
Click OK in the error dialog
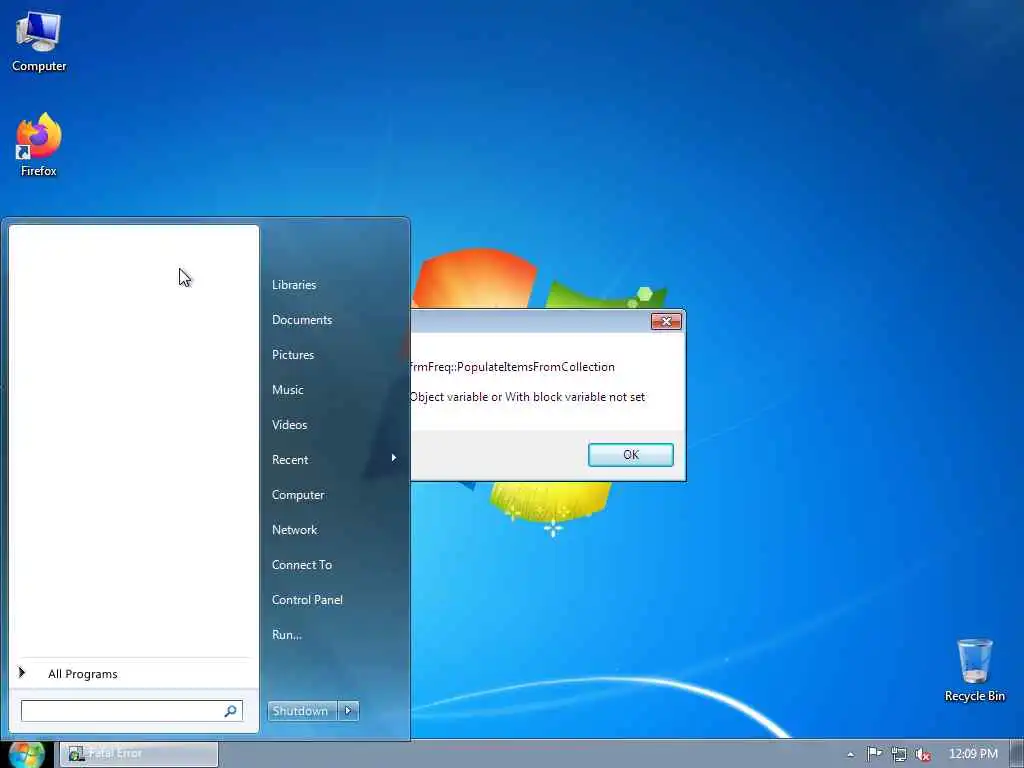click(x=631, y=455)
